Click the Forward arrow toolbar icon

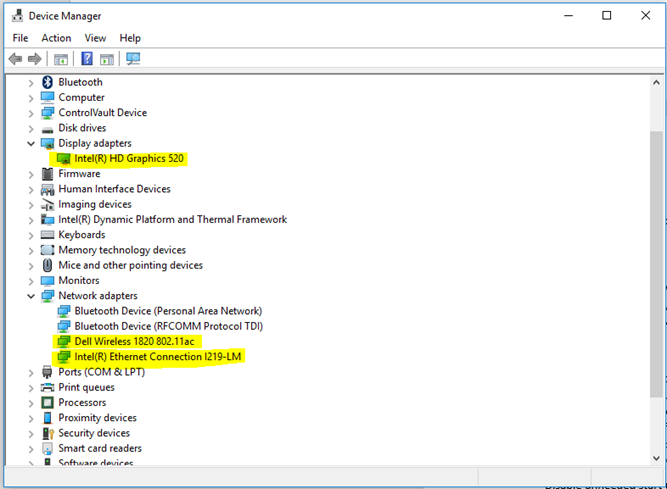pos(34,59)
